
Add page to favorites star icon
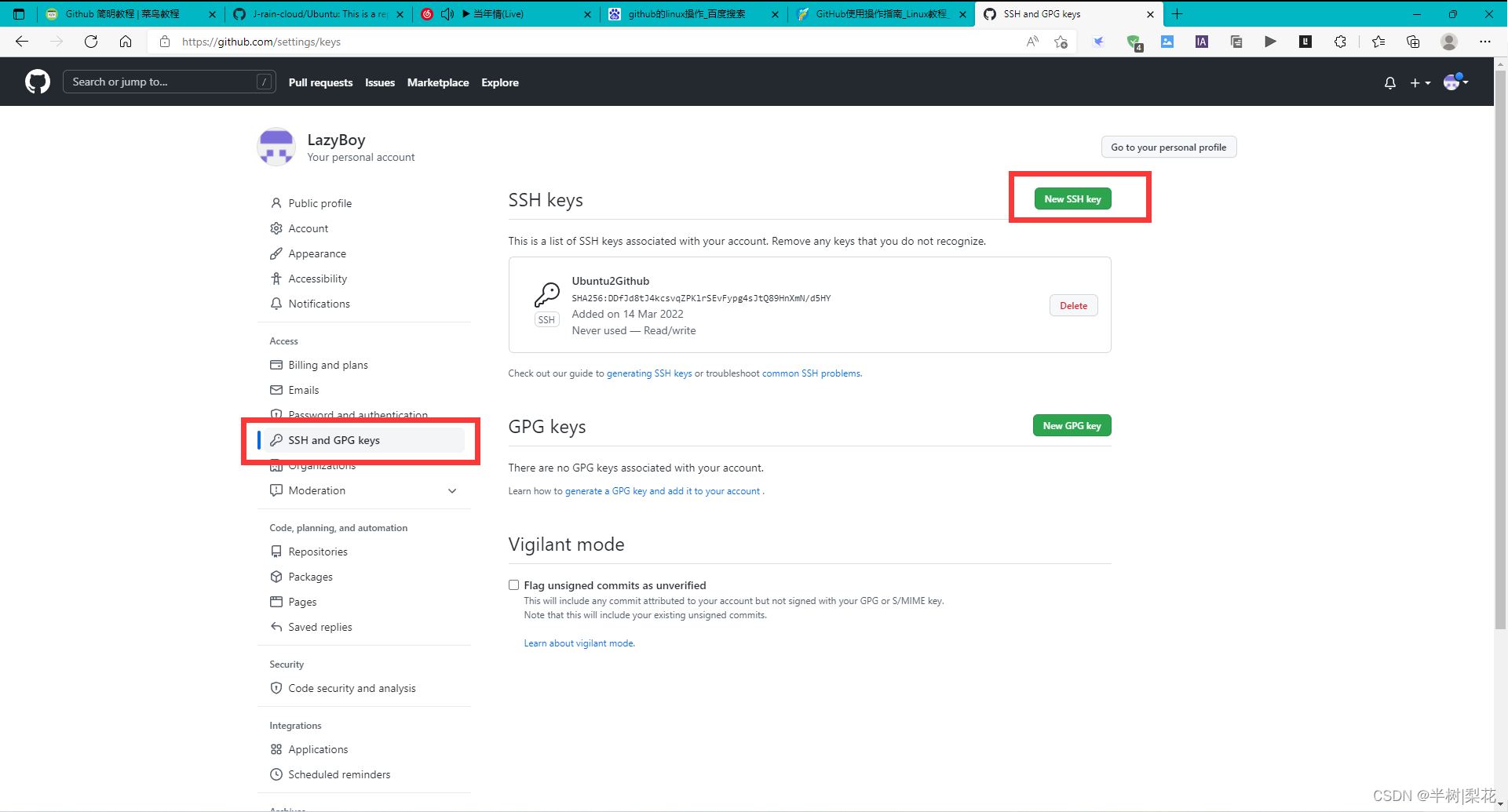1061,42
